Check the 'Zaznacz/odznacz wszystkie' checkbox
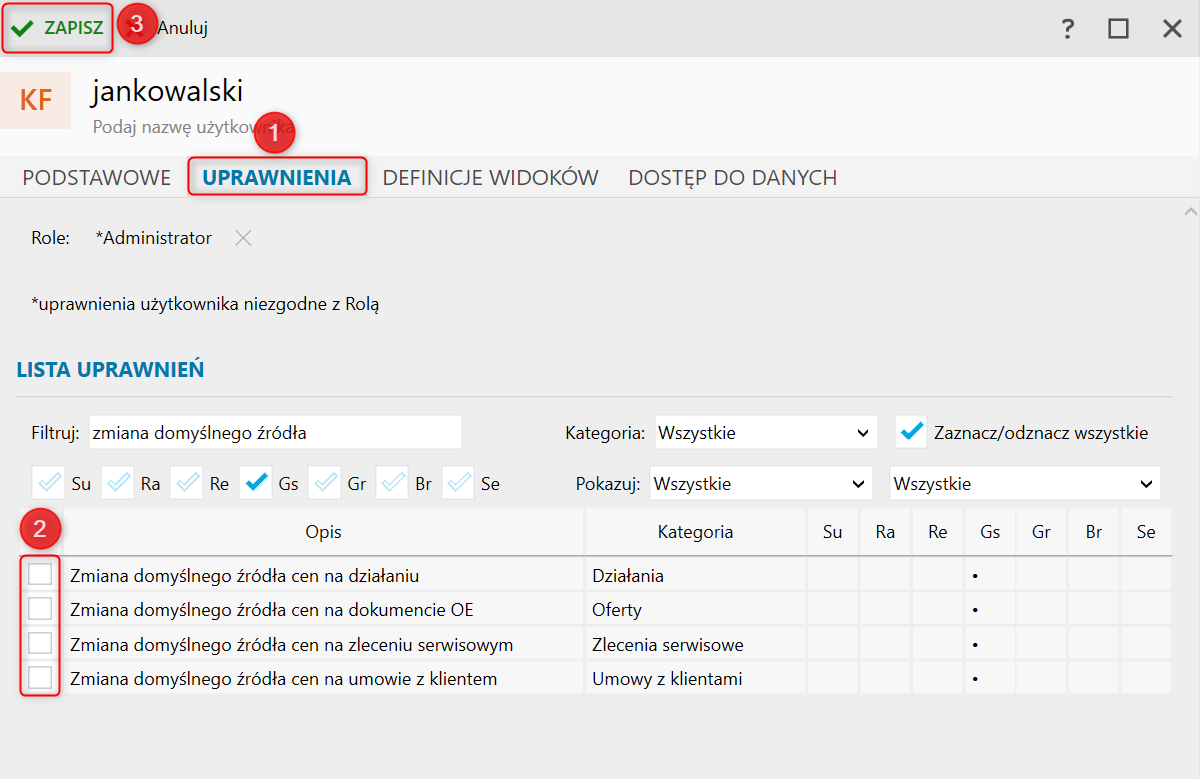Viewport: 1200px width, 779px height. [912, 432]
